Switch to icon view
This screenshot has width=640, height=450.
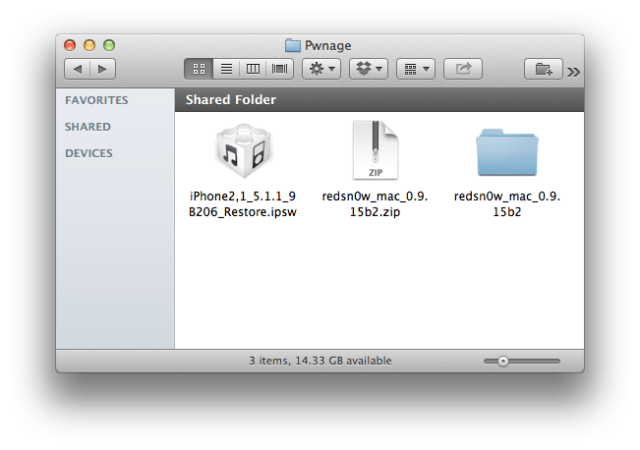[x=198, y=69]
